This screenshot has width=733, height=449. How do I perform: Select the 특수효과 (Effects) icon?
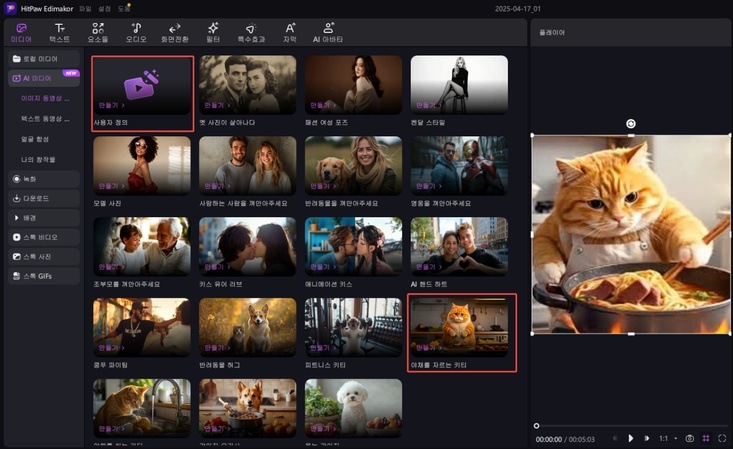(250, 32)
